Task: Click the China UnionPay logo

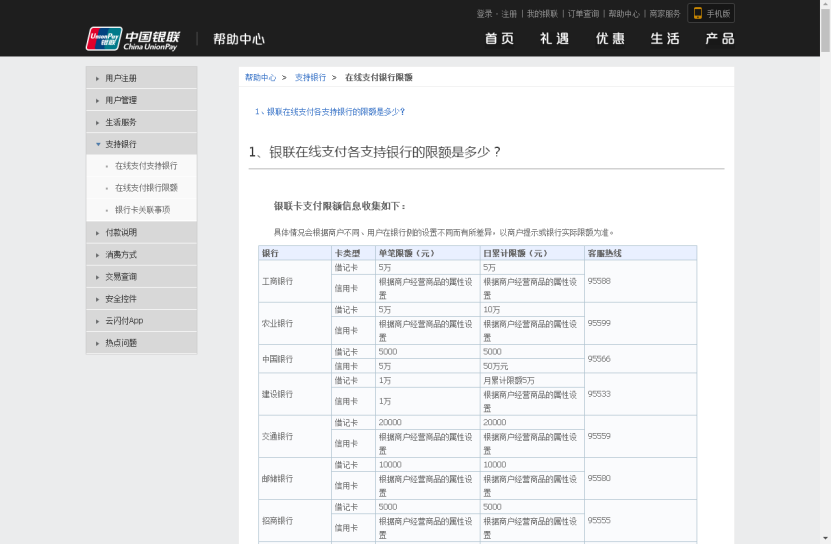Action: 133,39
